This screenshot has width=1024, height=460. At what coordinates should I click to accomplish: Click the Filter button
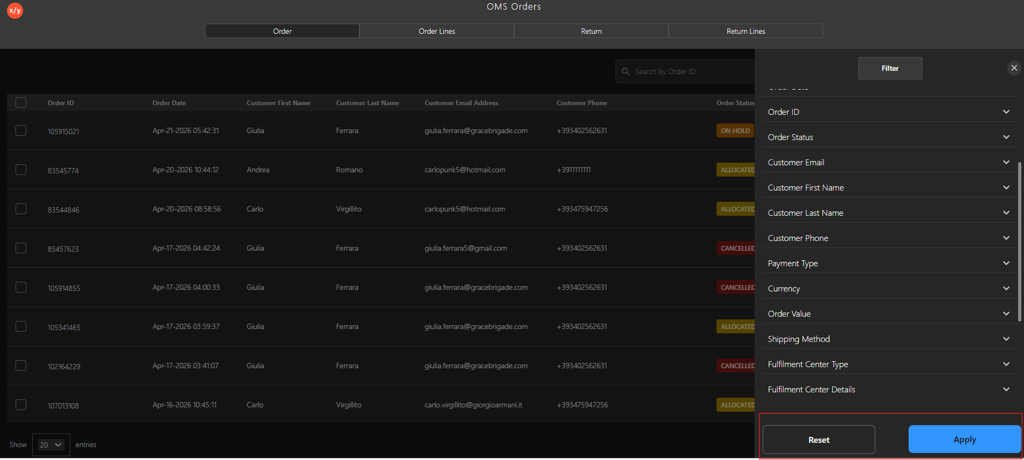[890, 68]
